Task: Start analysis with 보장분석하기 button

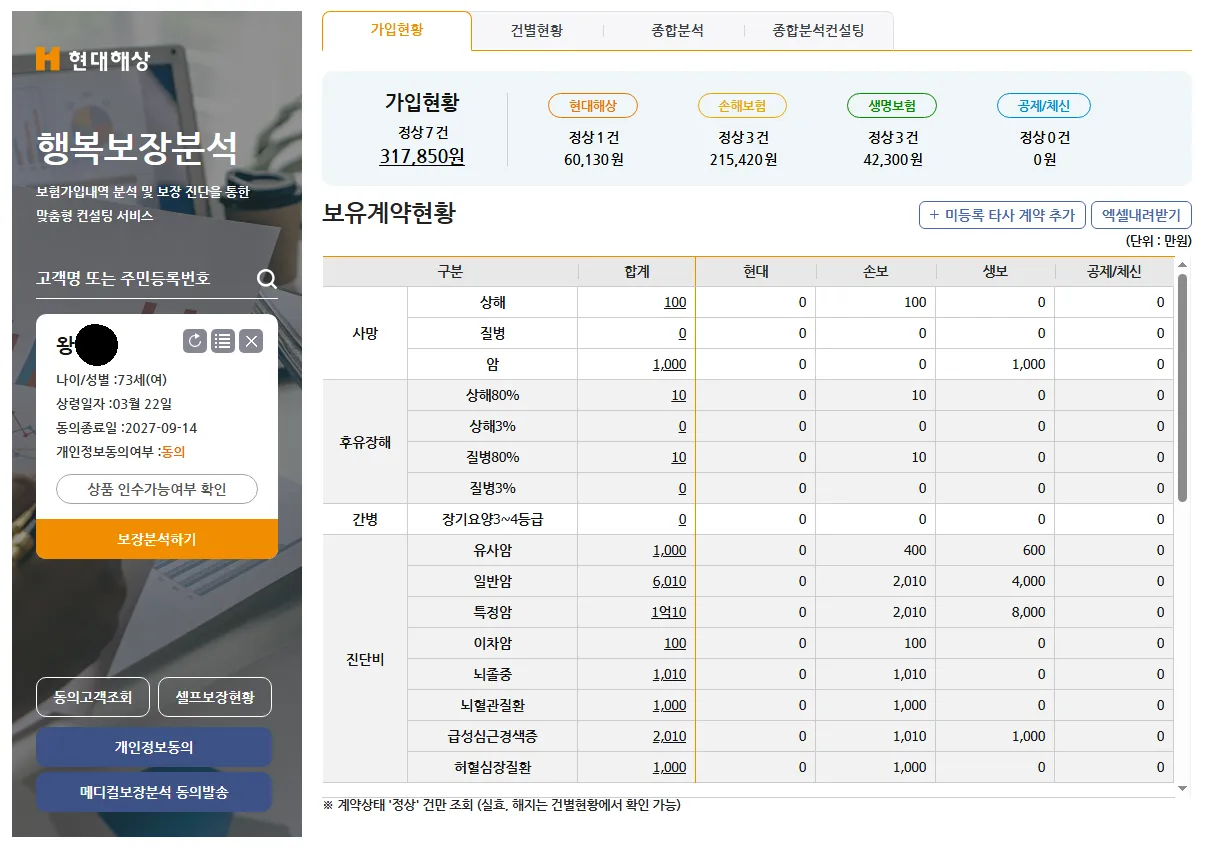Action: click(157, 539)
